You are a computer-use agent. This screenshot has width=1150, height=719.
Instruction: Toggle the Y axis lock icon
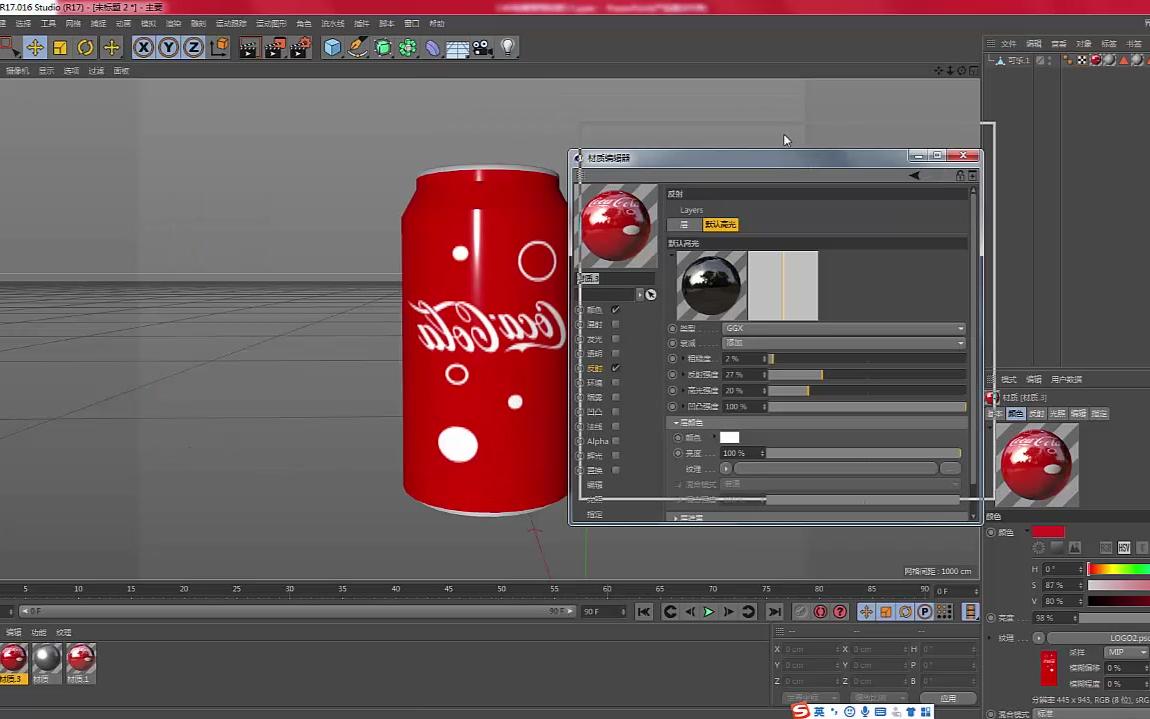click(169, 48)
